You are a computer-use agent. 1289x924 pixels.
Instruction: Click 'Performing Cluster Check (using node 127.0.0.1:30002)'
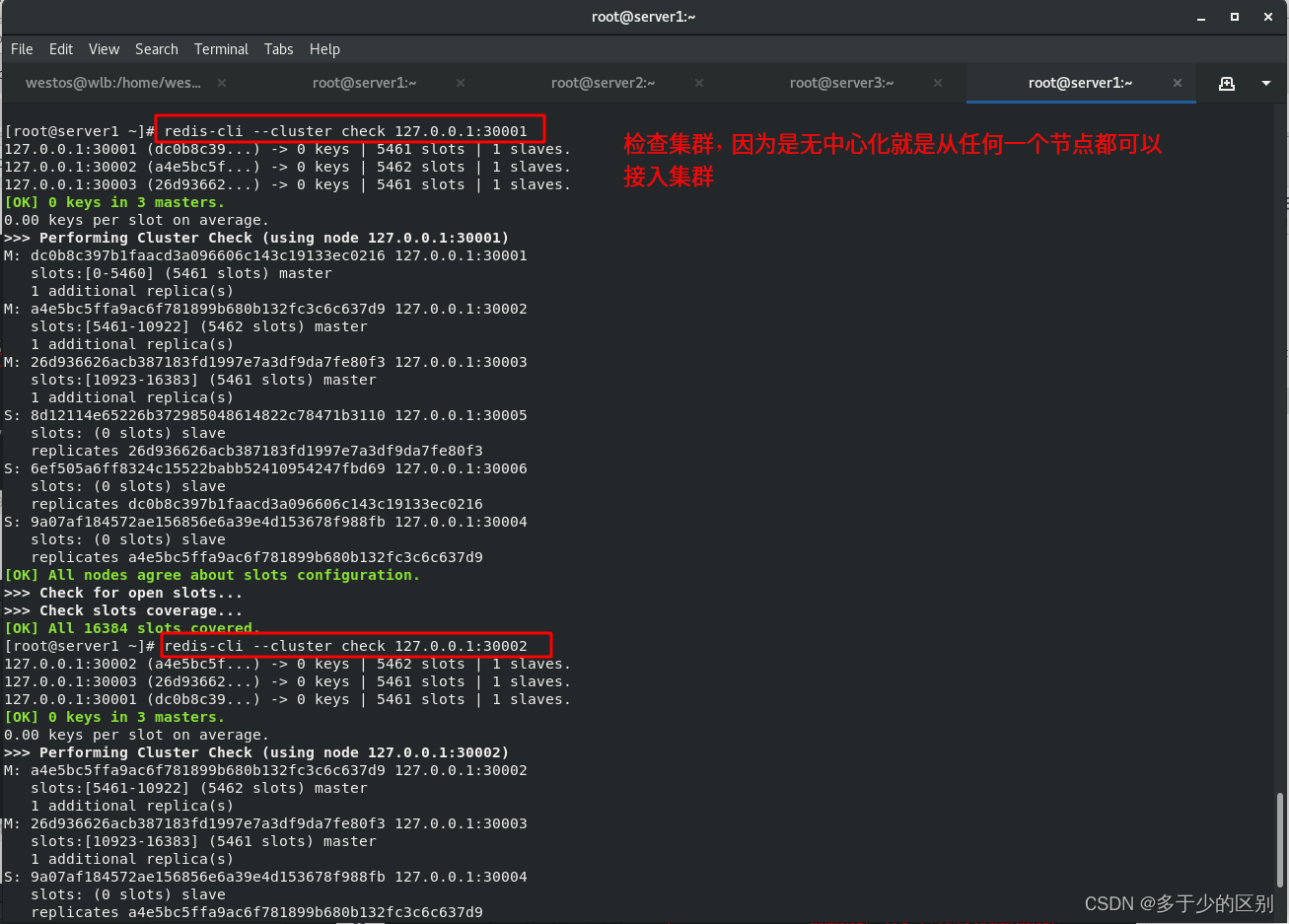point(274,752)
